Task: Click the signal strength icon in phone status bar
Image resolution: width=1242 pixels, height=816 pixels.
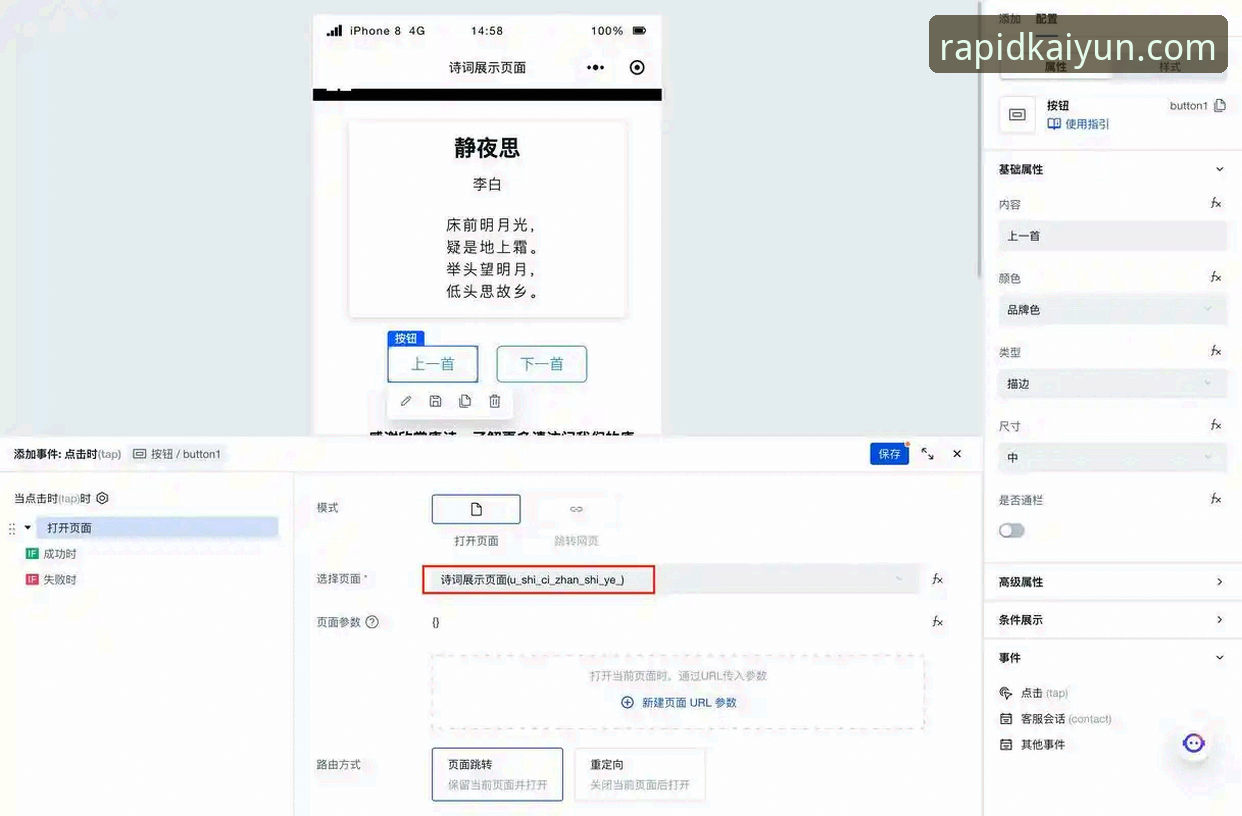Action: (334, 31)
